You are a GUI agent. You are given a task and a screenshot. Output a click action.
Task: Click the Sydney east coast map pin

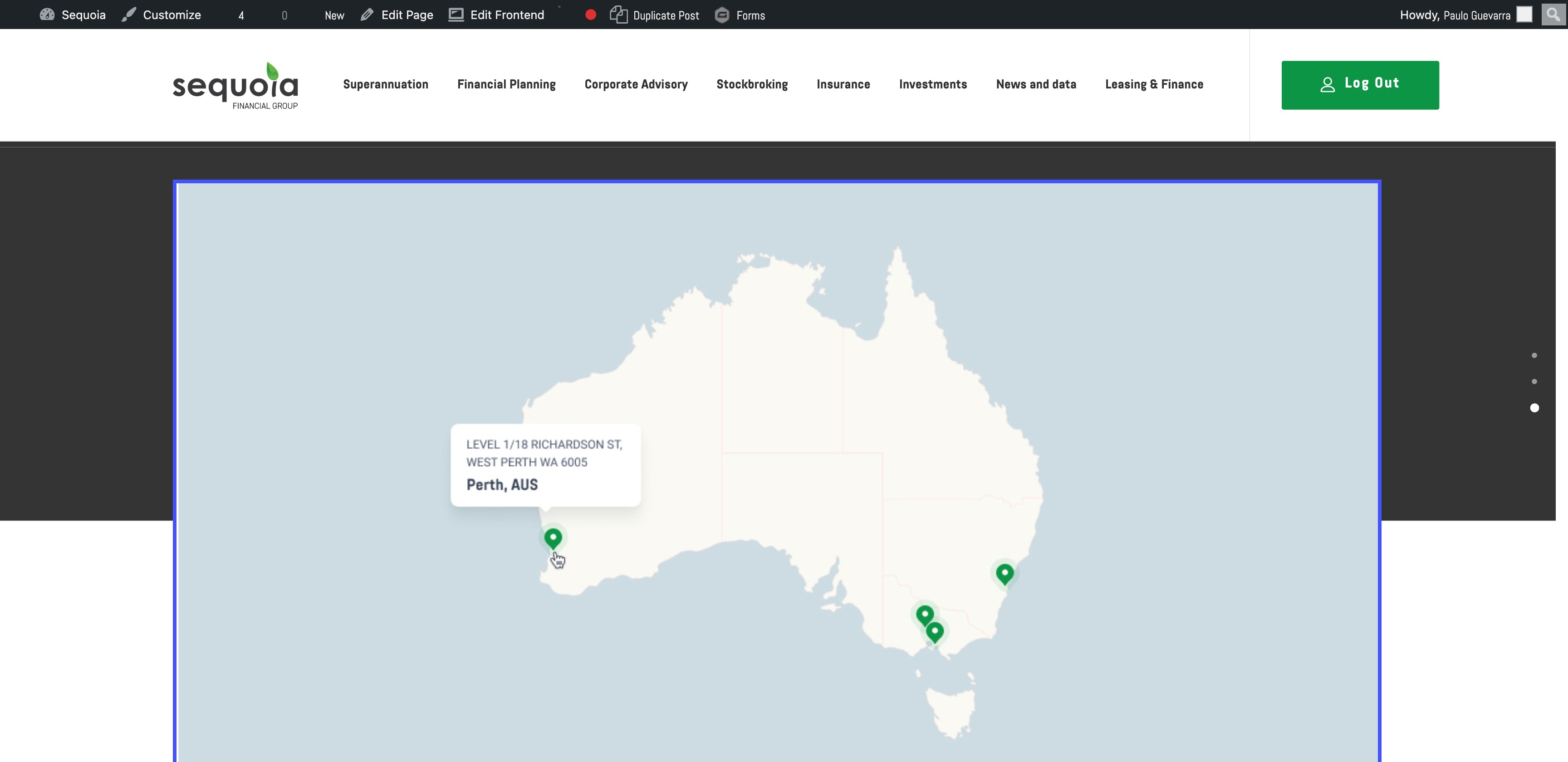(x=1005, y=573)
